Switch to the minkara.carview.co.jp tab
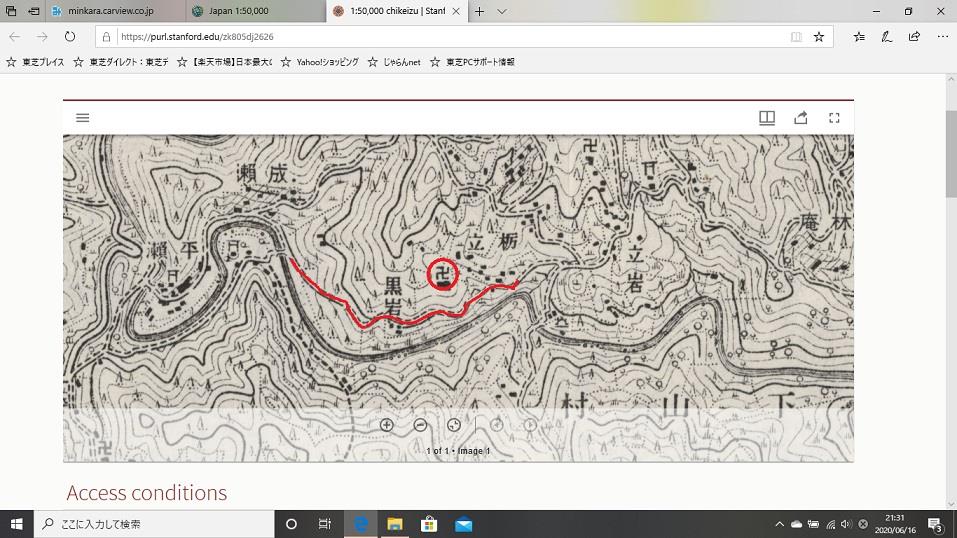This screenshot has width=957, height=538. click(117, 11)
